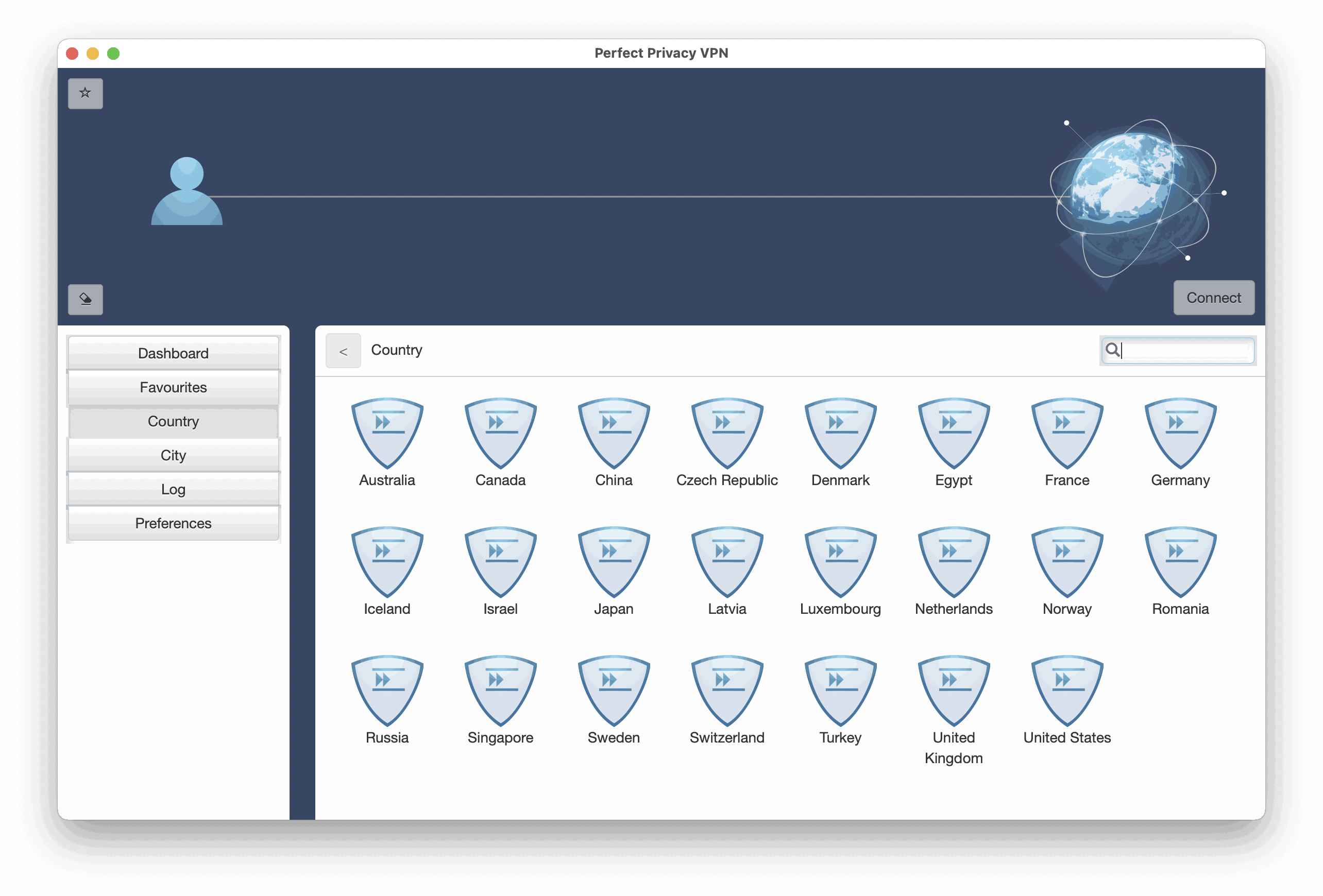The height and width of the screenshot is (896, 1323).
Task: Select the Iceland shield icon
Action: (x=387, y=561)
